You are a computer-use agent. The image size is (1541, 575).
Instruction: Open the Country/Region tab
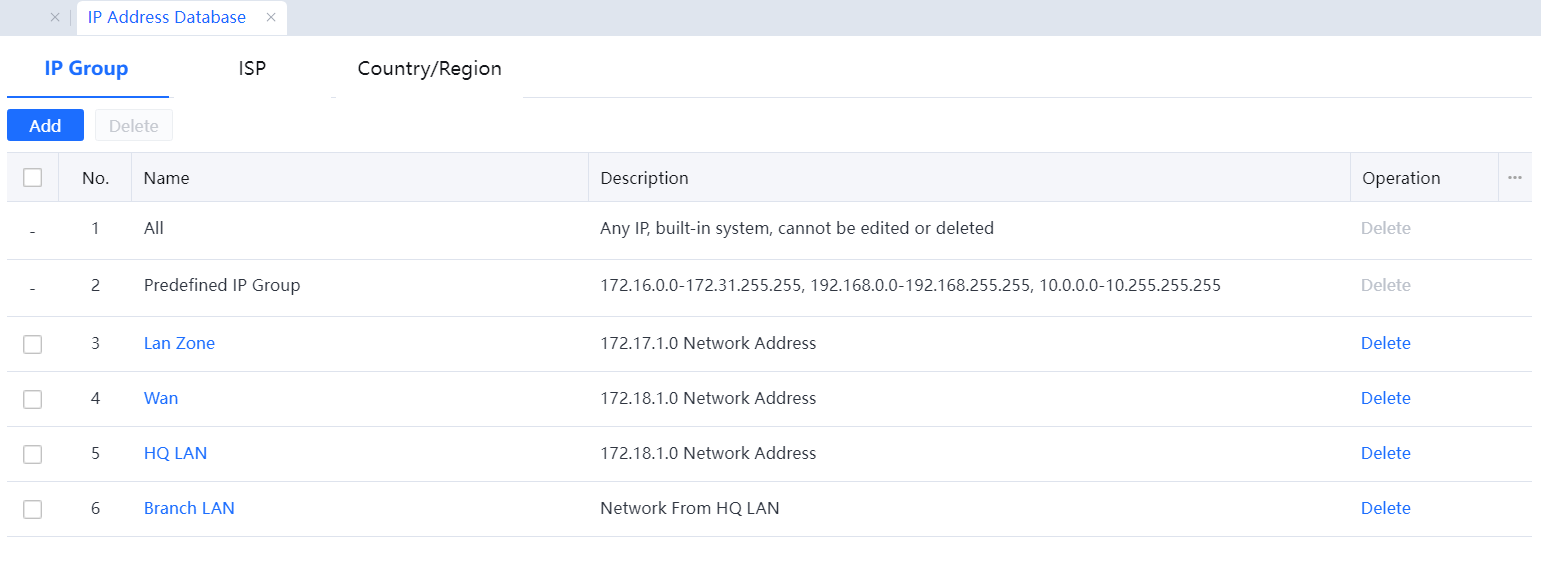[429, 68]
